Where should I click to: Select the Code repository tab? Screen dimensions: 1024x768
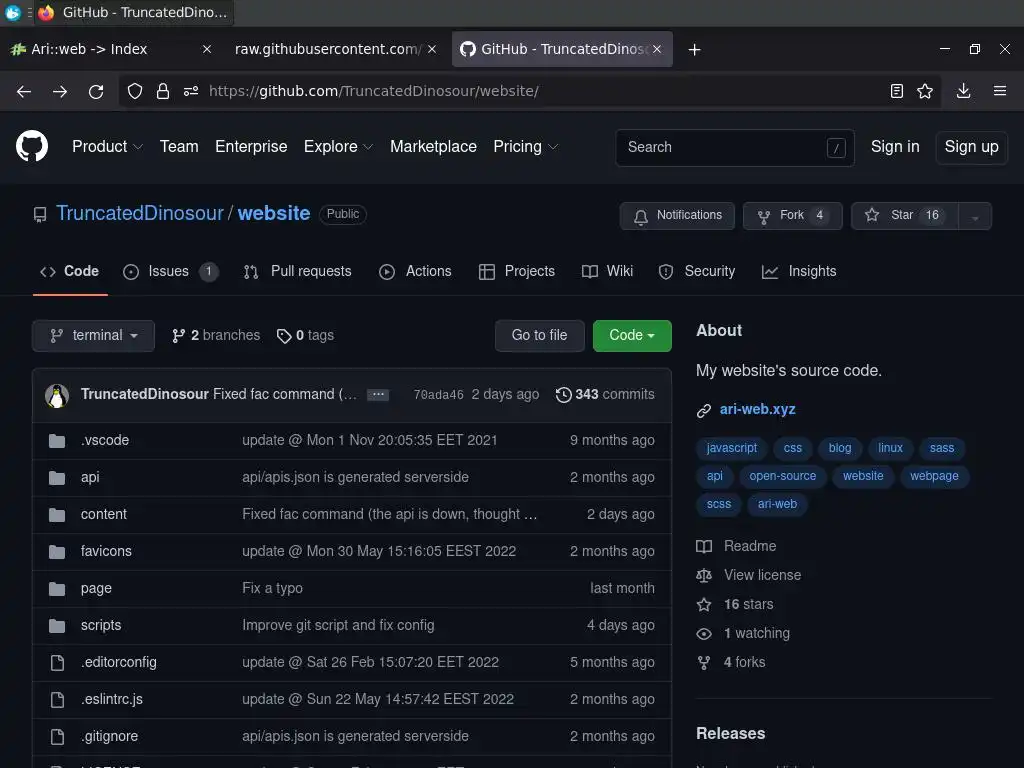pos(70,271)
